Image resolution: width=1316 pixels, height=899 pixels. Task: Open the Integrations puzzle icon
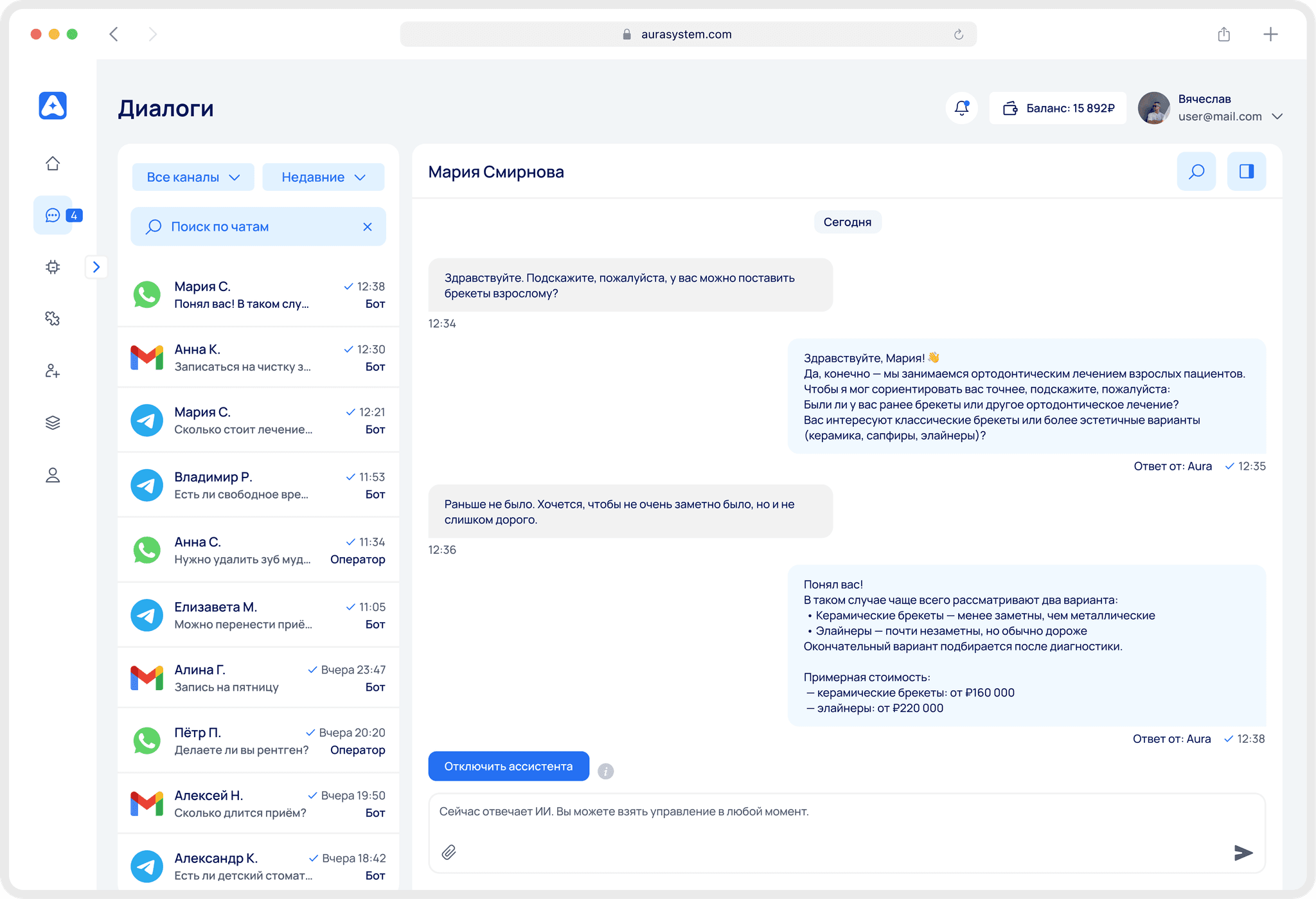[x=53, y=319]
